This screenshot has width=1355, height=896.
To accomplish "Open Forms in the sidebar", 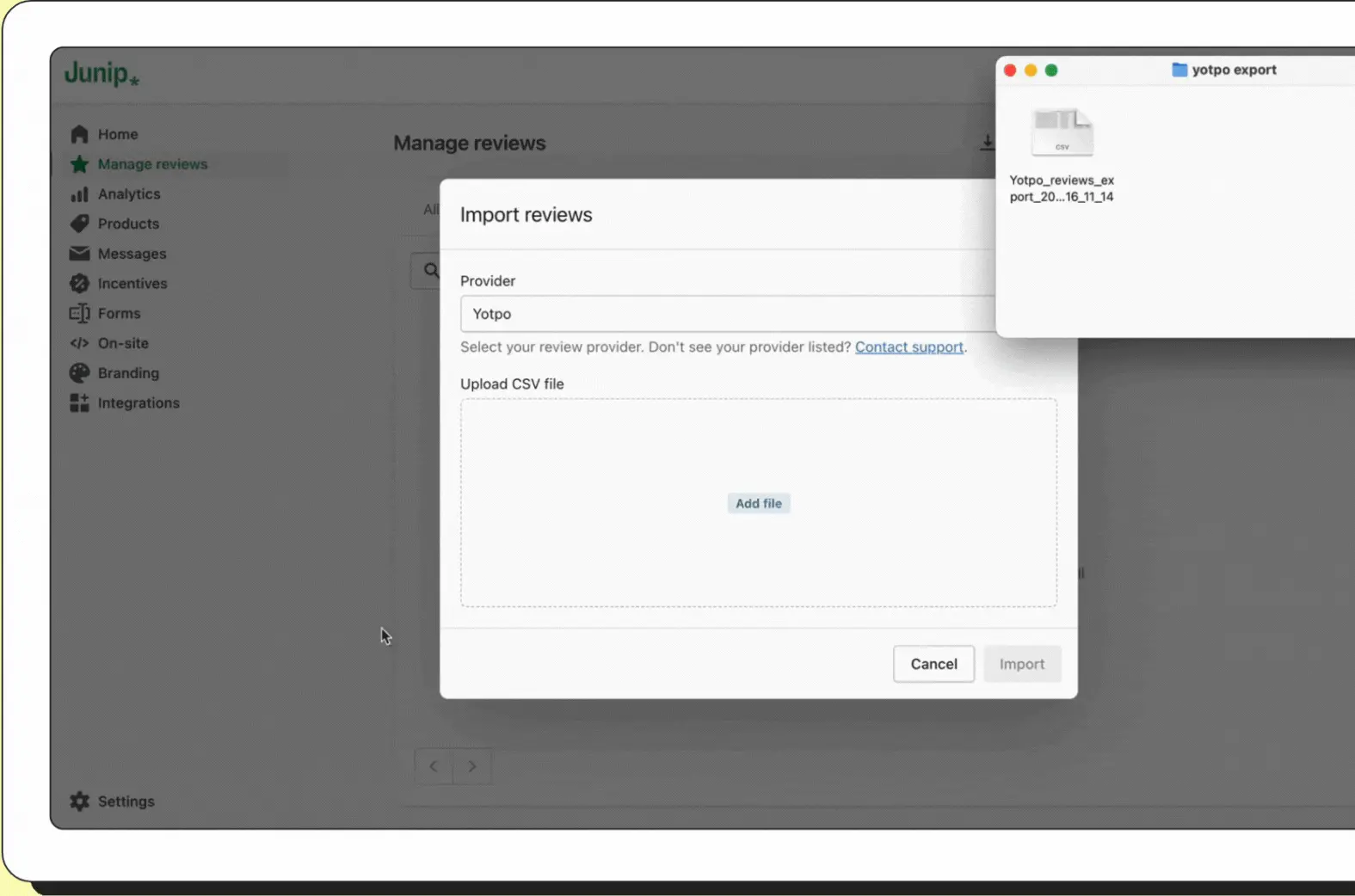I will tap(119, 313).
